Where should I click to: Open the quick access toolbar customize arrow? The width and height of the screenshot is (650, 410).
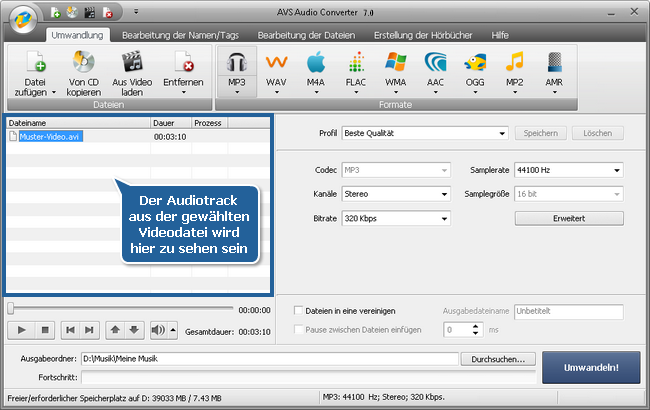click(136, 12)
